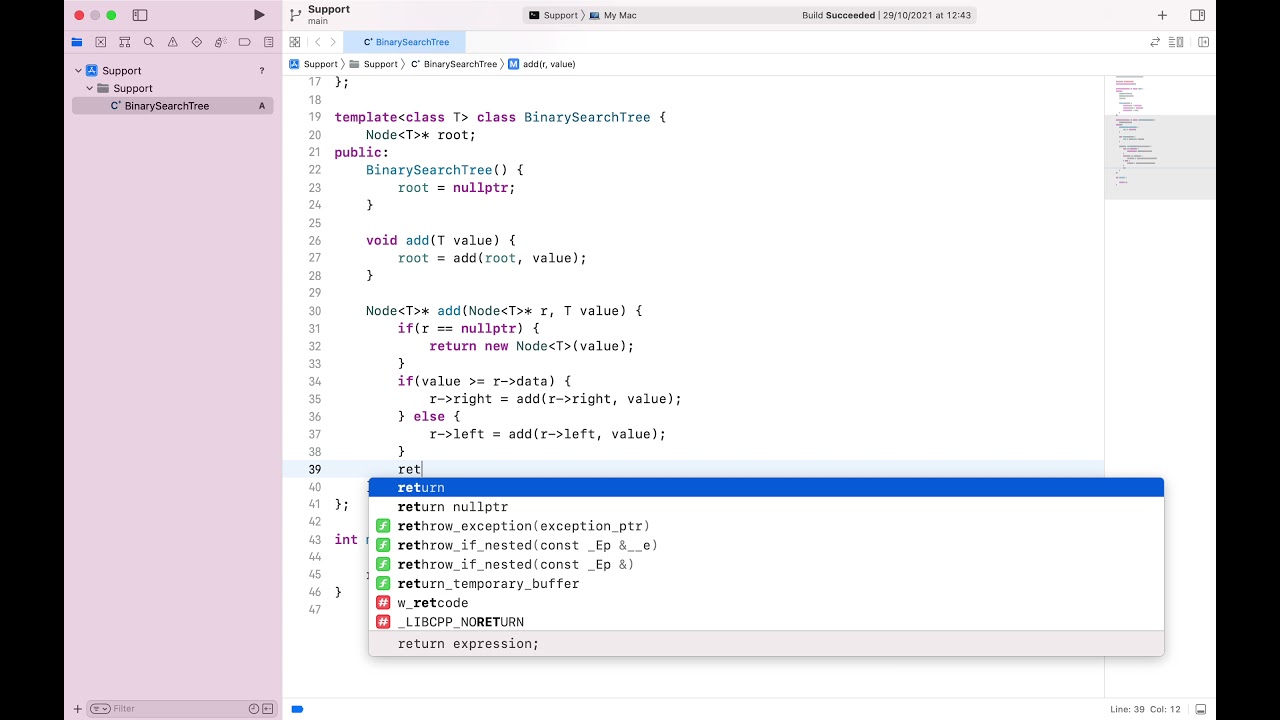Choose rethrow_exception(exception_ptr) completion
This screenshot has width=1280, height=720.
(766, 526)
